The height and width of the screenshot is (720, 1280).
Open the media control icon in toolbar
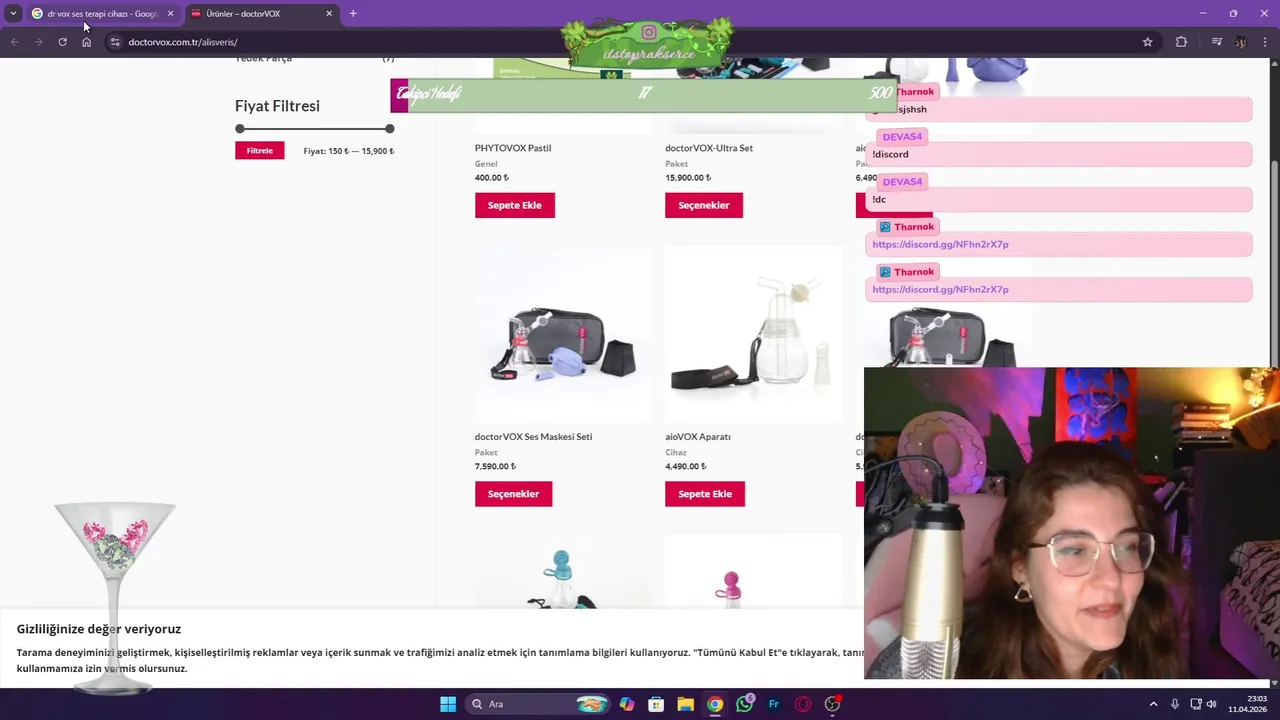(x=1216, y=42)
